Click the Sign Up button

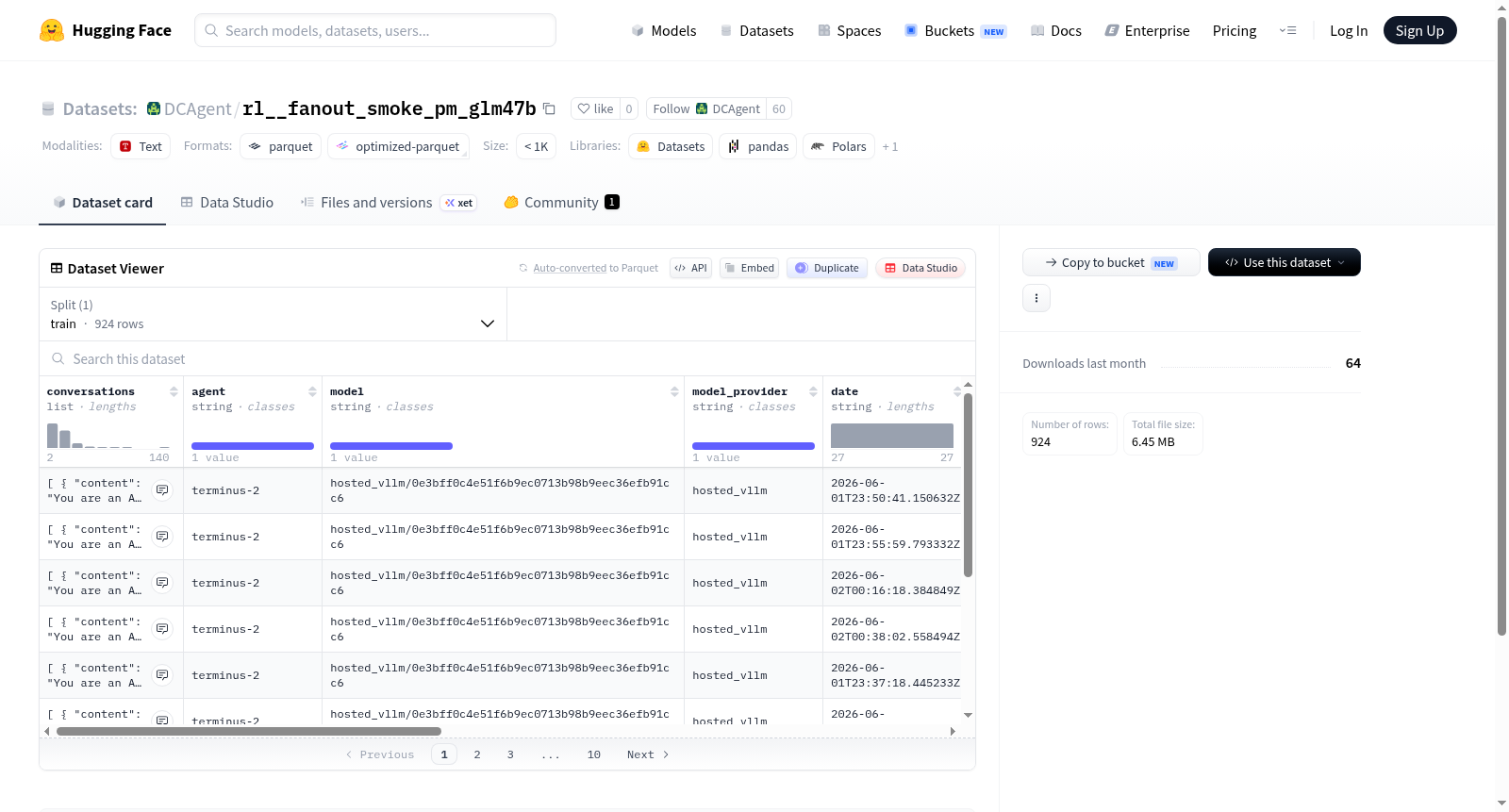click(x=1420, y=31)
